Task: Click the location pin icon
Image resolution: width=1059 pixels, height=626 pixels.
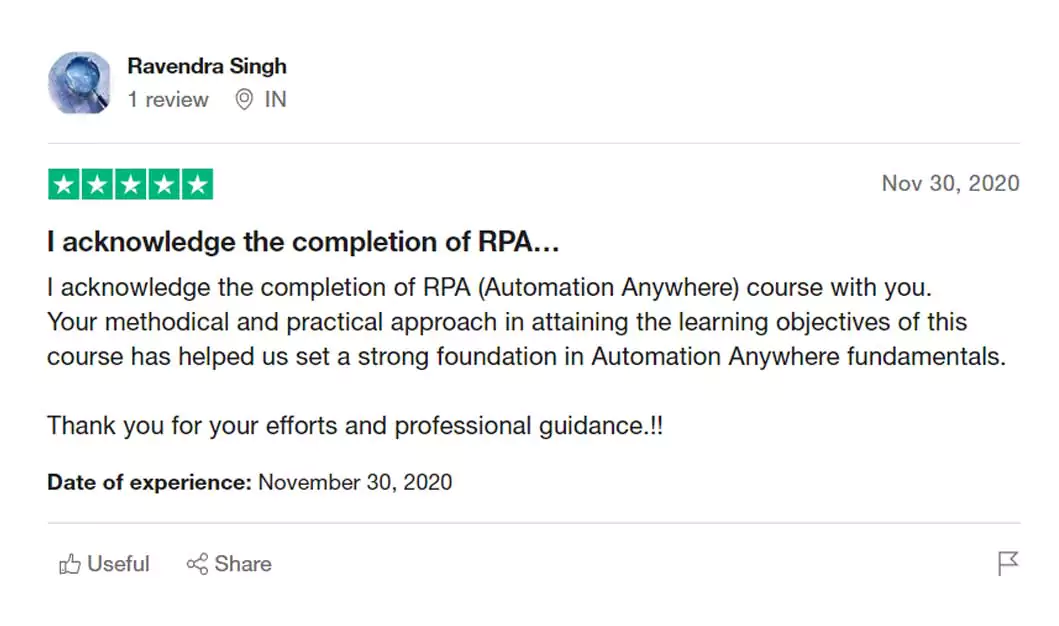Action: 243,100
